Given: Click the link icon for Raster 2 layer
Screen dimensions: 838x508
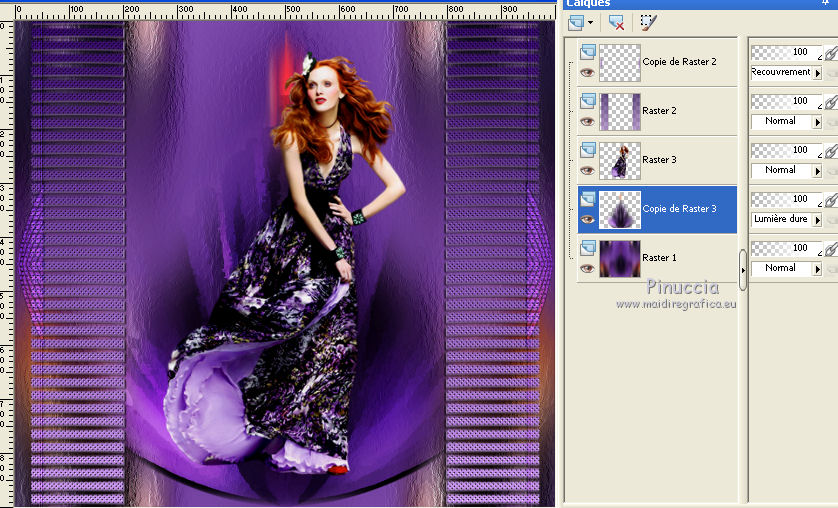Looking at the screenshot, I should tap(829, 102).
